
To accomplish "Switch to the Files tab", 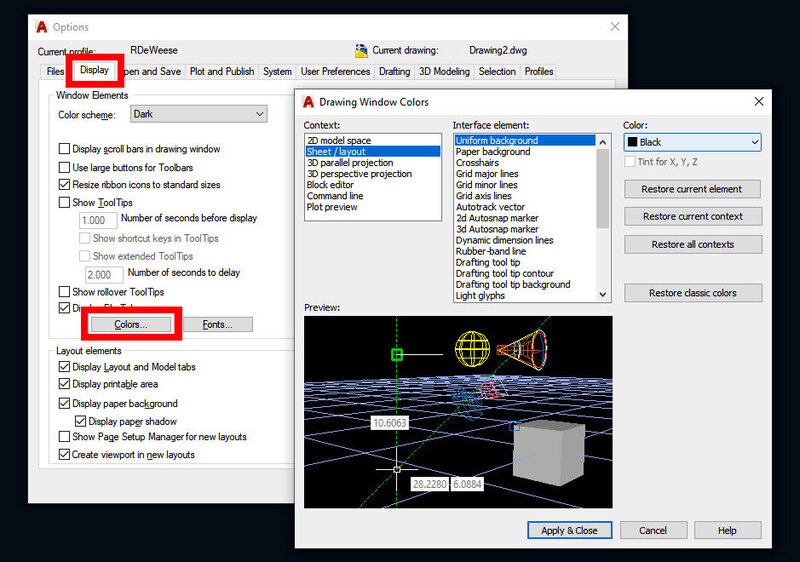I will [55, 71].
